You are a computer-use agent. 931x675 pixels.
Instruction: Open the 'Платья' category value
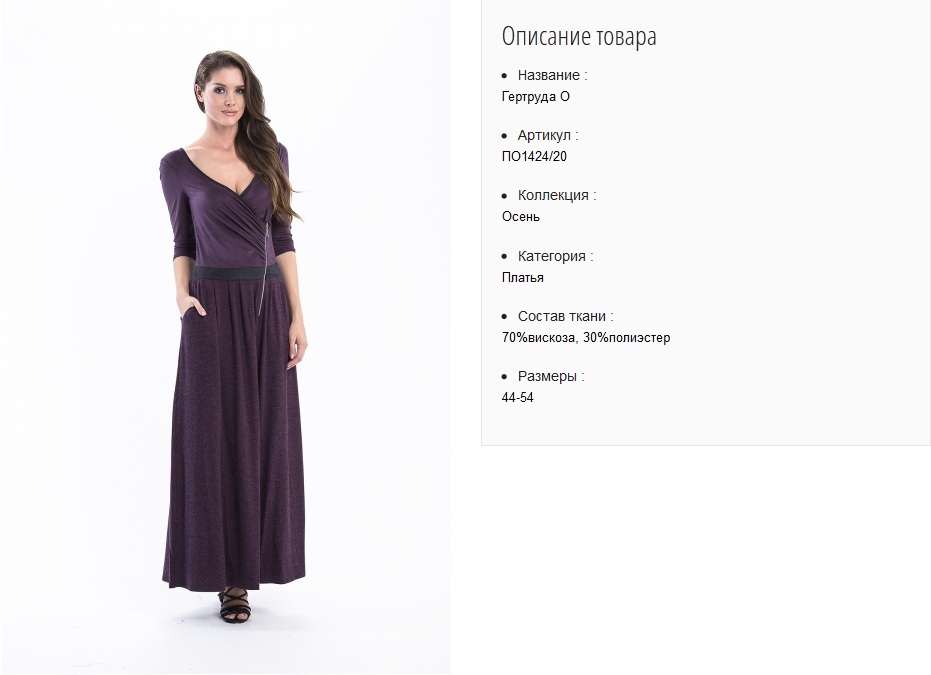[522, 277]
